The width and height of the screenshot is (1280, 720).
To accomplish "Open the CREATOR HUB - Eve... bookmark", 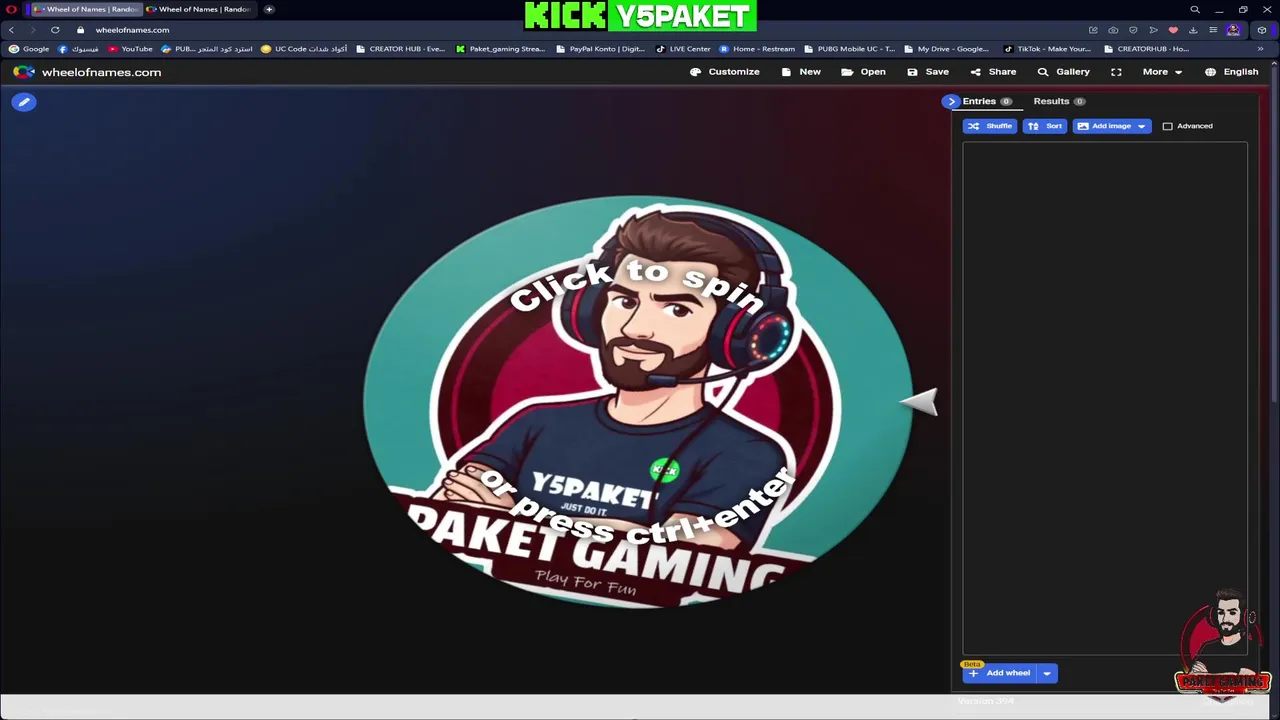I will coord(400,49).
